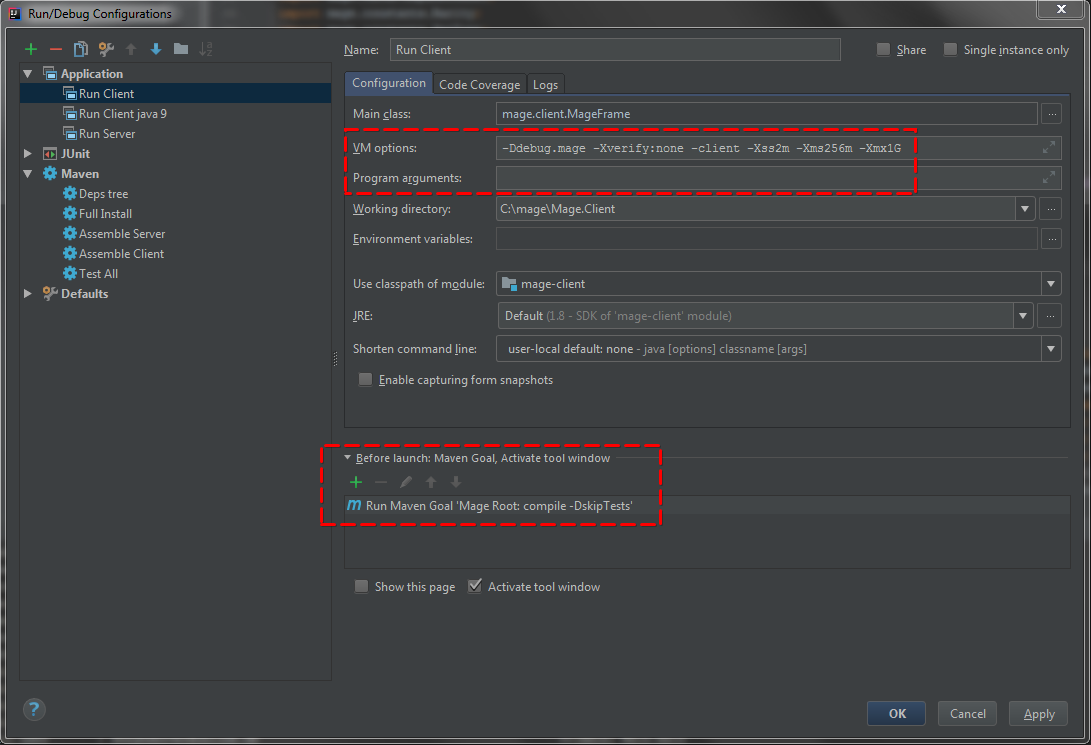Select the Full Install Maven configuration

tap(175, 214)
